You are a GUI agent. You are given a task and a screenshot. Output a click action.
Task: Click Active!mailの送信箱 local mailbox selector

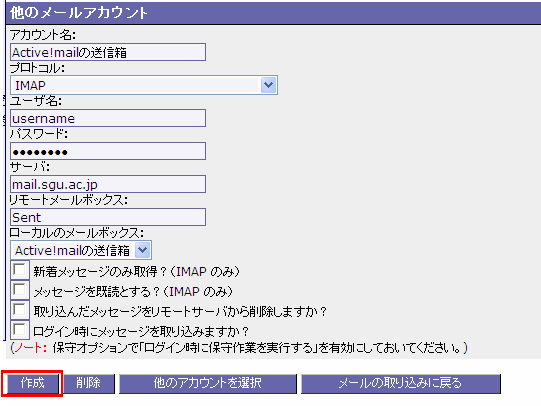coord(81,250)
